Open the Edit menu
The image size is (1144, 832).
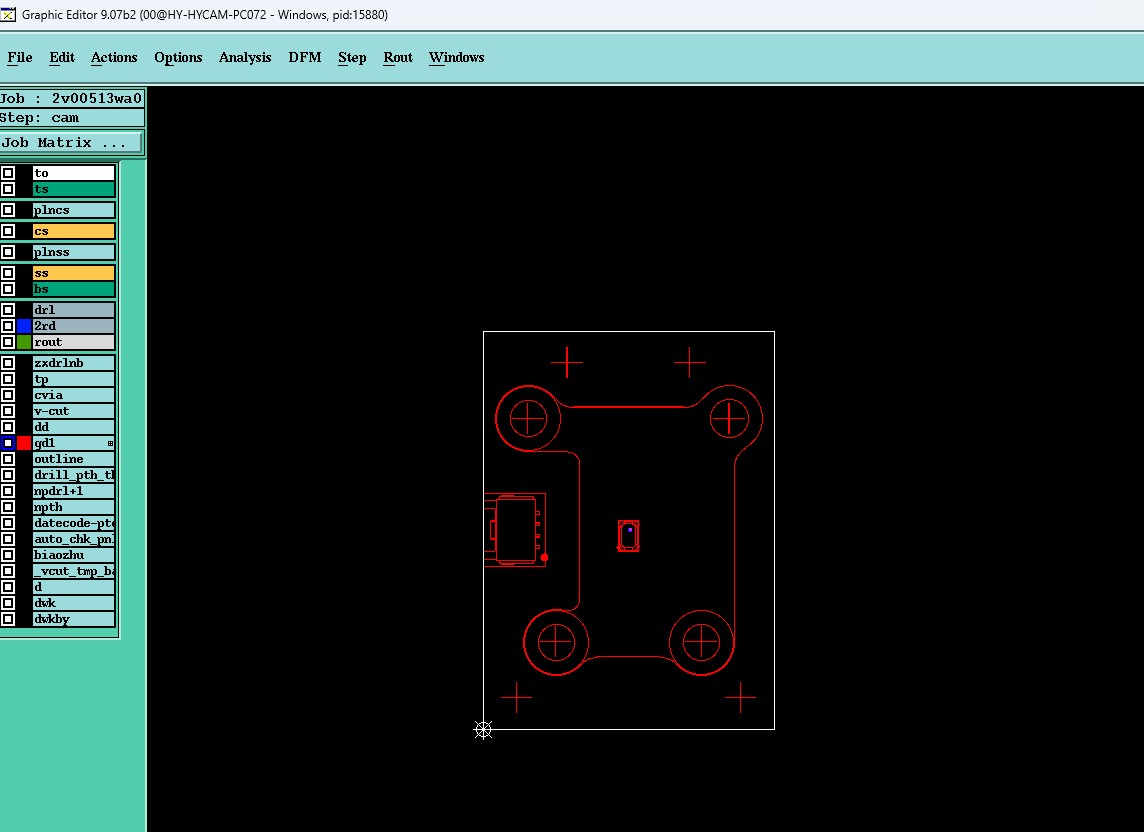coord(62,58)
